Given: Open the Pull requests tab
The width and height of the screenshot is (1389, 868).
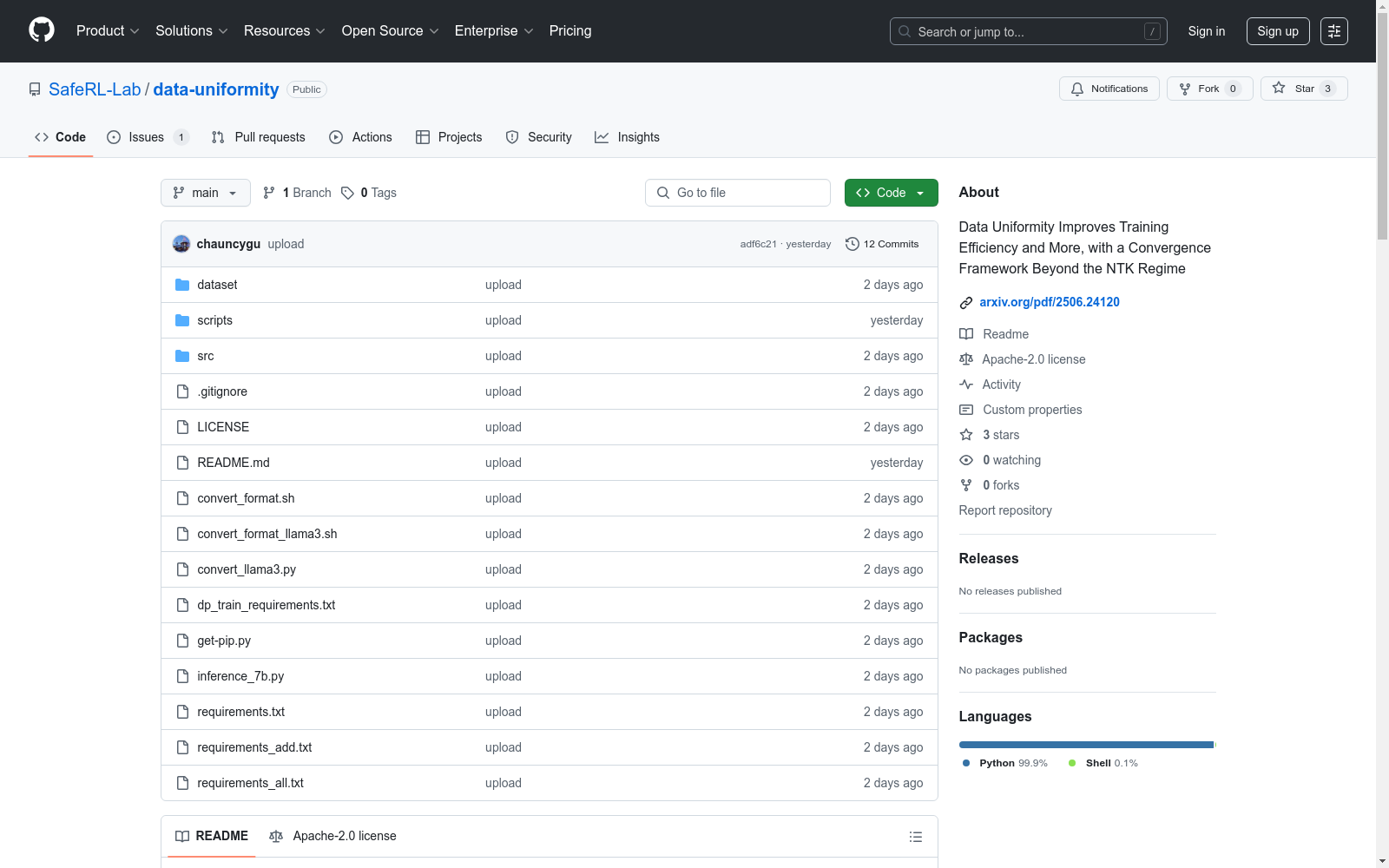Looking at the screenshot, I should coord(258,137).
